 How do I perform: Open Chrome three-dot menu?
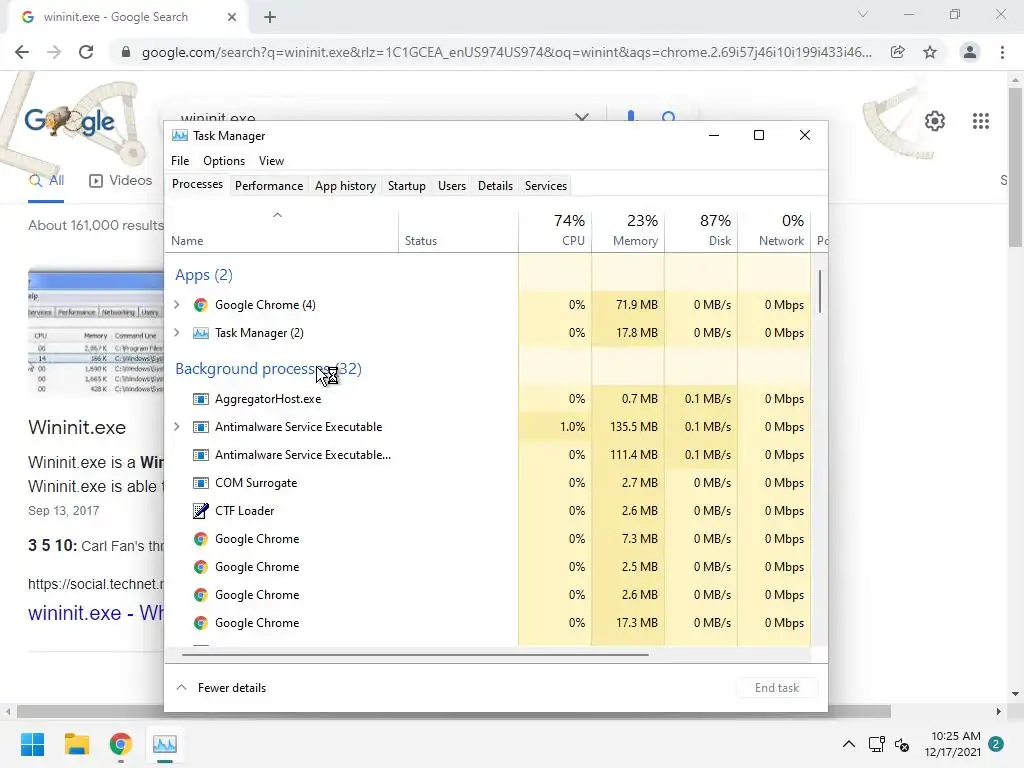[x=1002, y=52]
